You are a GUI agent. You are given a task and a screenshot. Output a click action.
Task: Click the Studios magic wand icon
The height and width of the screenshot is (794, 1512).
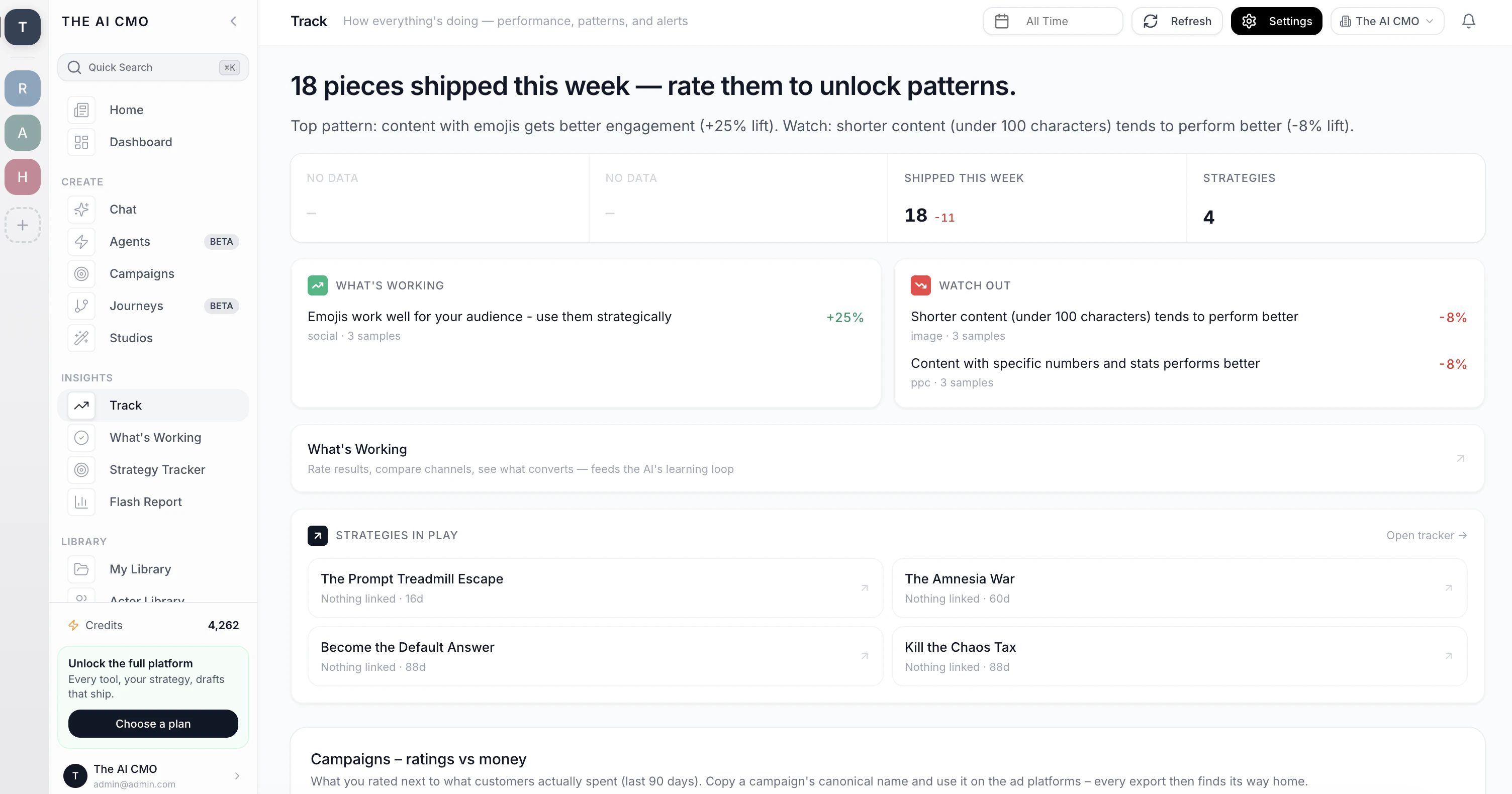coord(81,338)
